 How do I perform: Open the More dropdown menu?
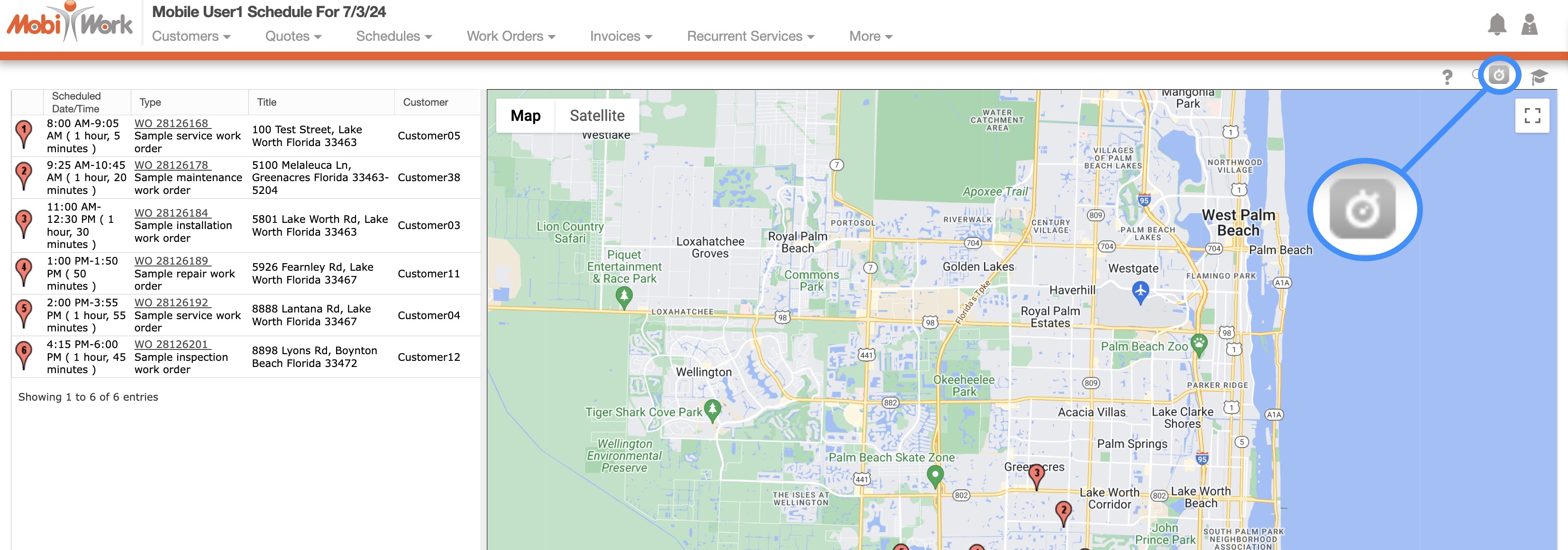coord(870,37)
